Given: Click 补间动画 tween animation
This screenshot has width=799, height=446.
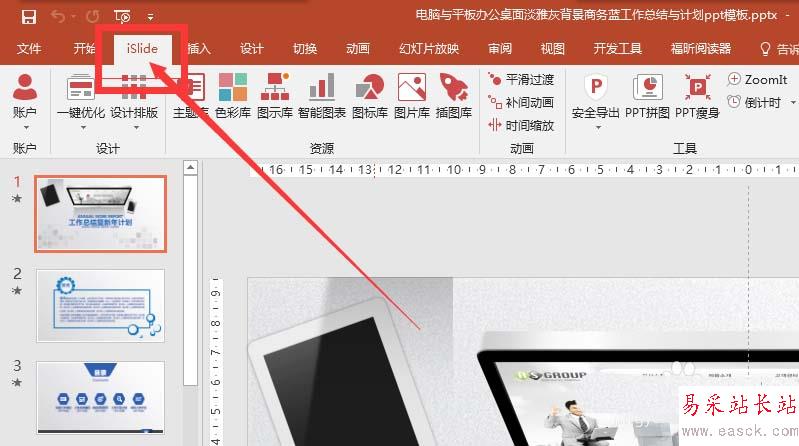Looking at the screenshot, I should pos(521,102).
